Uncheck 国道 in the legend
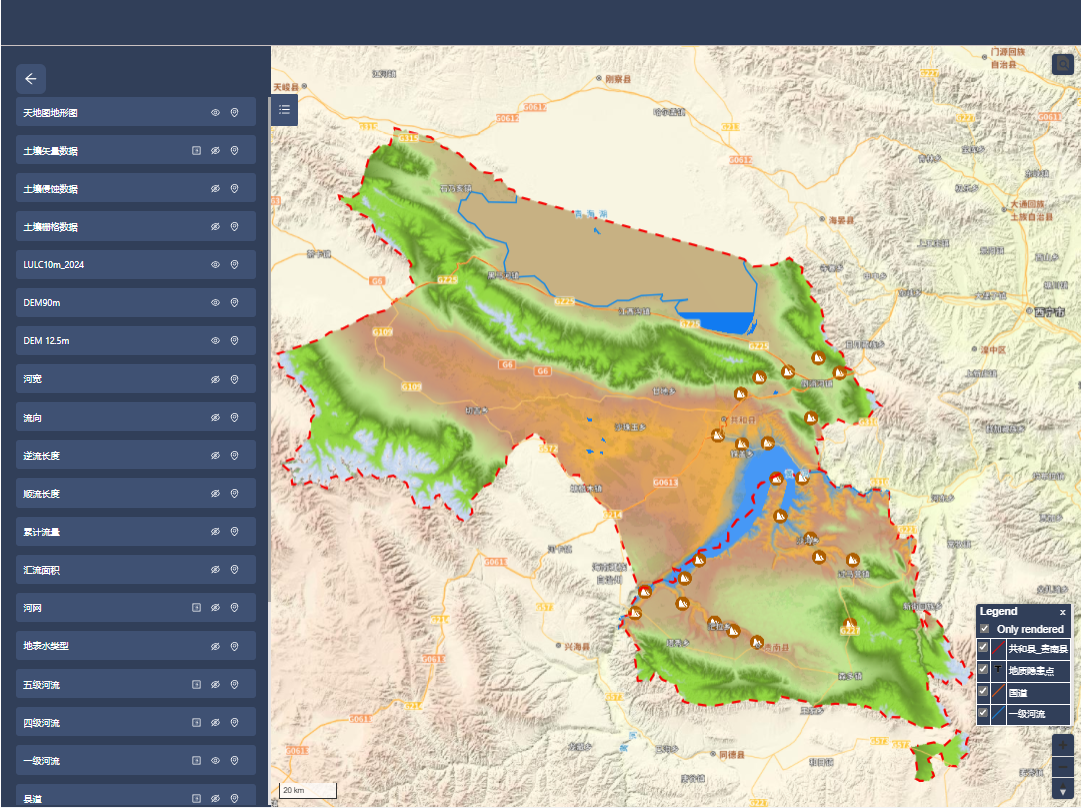Image resolution: width=1081 pixels, height=808 pixels. (984, 692)
